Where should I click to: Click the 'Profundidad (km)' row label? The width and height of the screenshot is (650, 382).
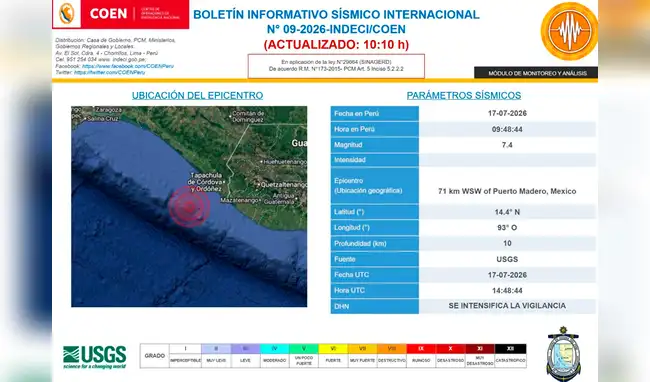click(x=360, y=244)
